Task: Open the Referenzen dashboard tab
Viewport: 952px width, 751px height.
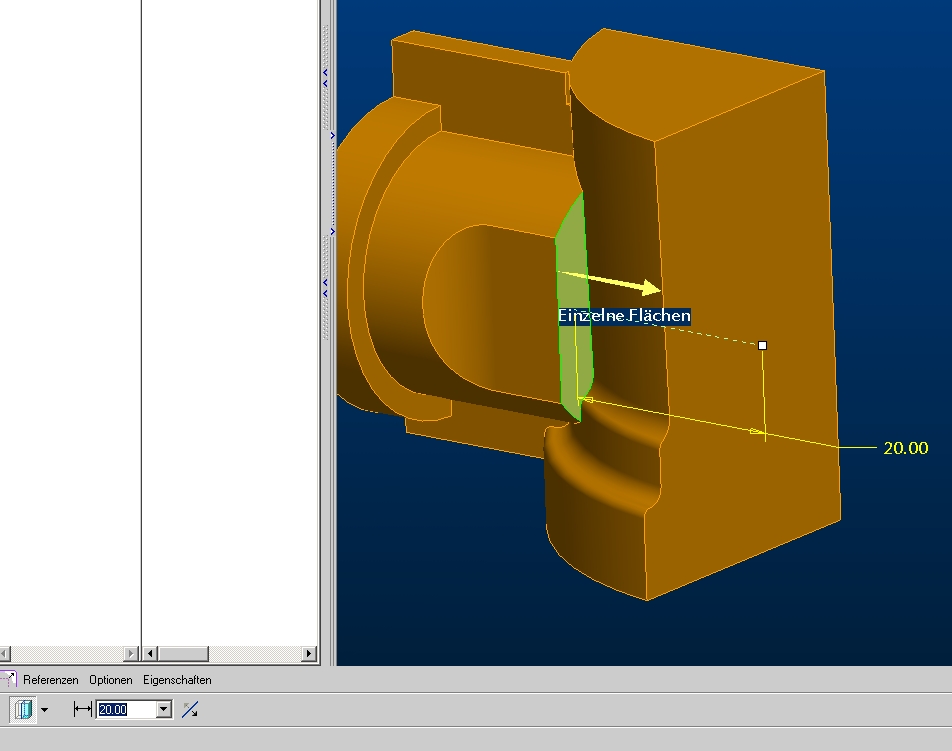Action: tap(50, 680)
